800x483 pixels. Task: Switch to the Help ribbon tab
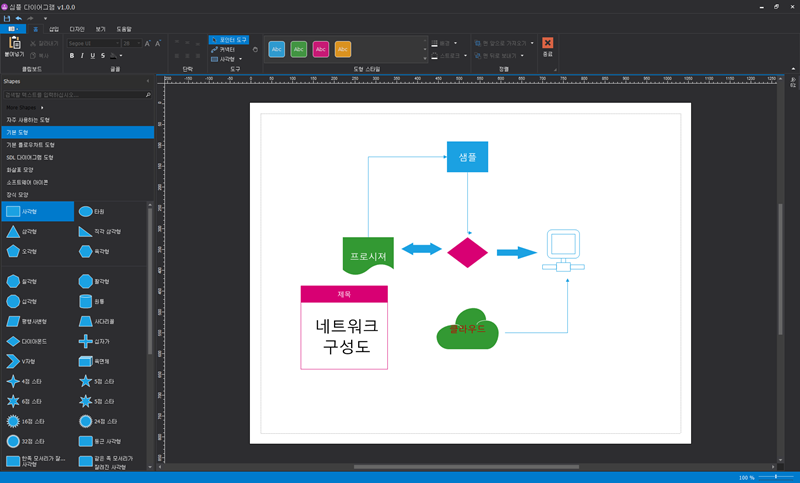point(123,29)
